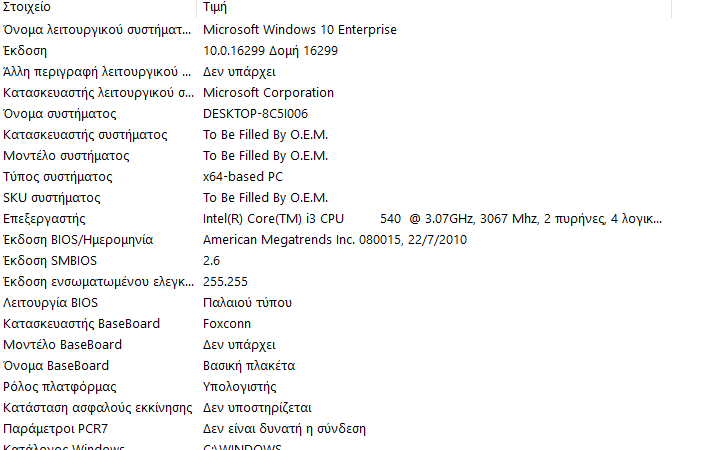Select the Κατασκευαστής BaseBoard Foxconn row
706x450 pixels.
point(335,324)
